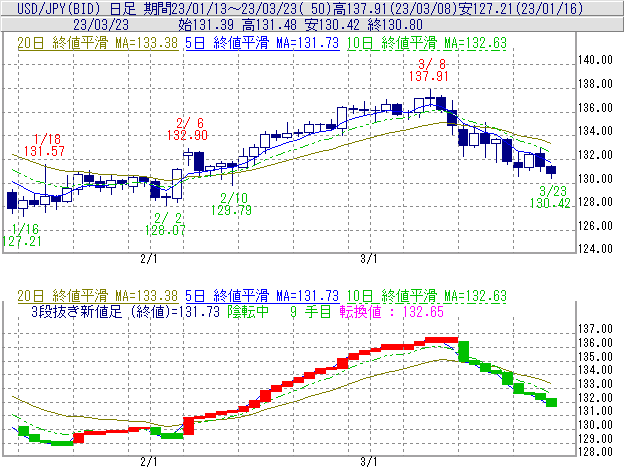Click the low price 安130.42

pos(333,25)
